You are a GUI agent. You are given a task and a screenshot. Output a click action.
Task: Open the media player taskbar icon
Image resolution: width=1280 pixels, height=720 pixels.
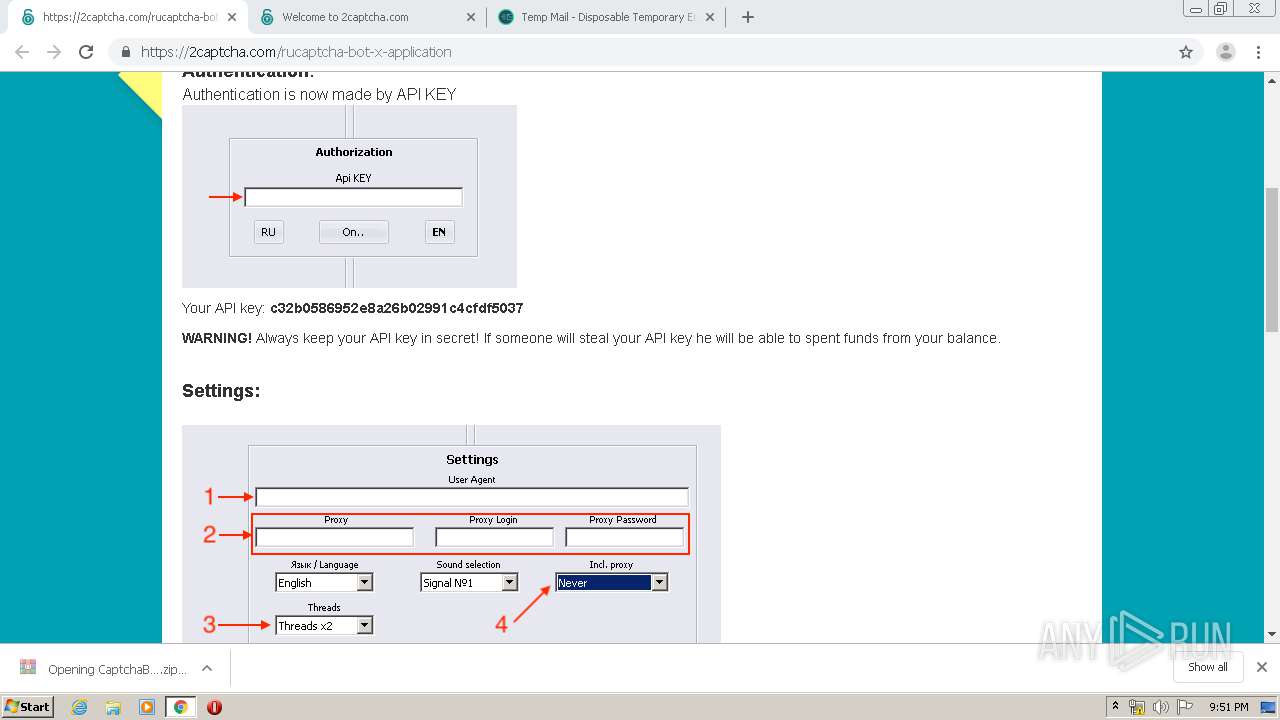(x=146, y=707)
